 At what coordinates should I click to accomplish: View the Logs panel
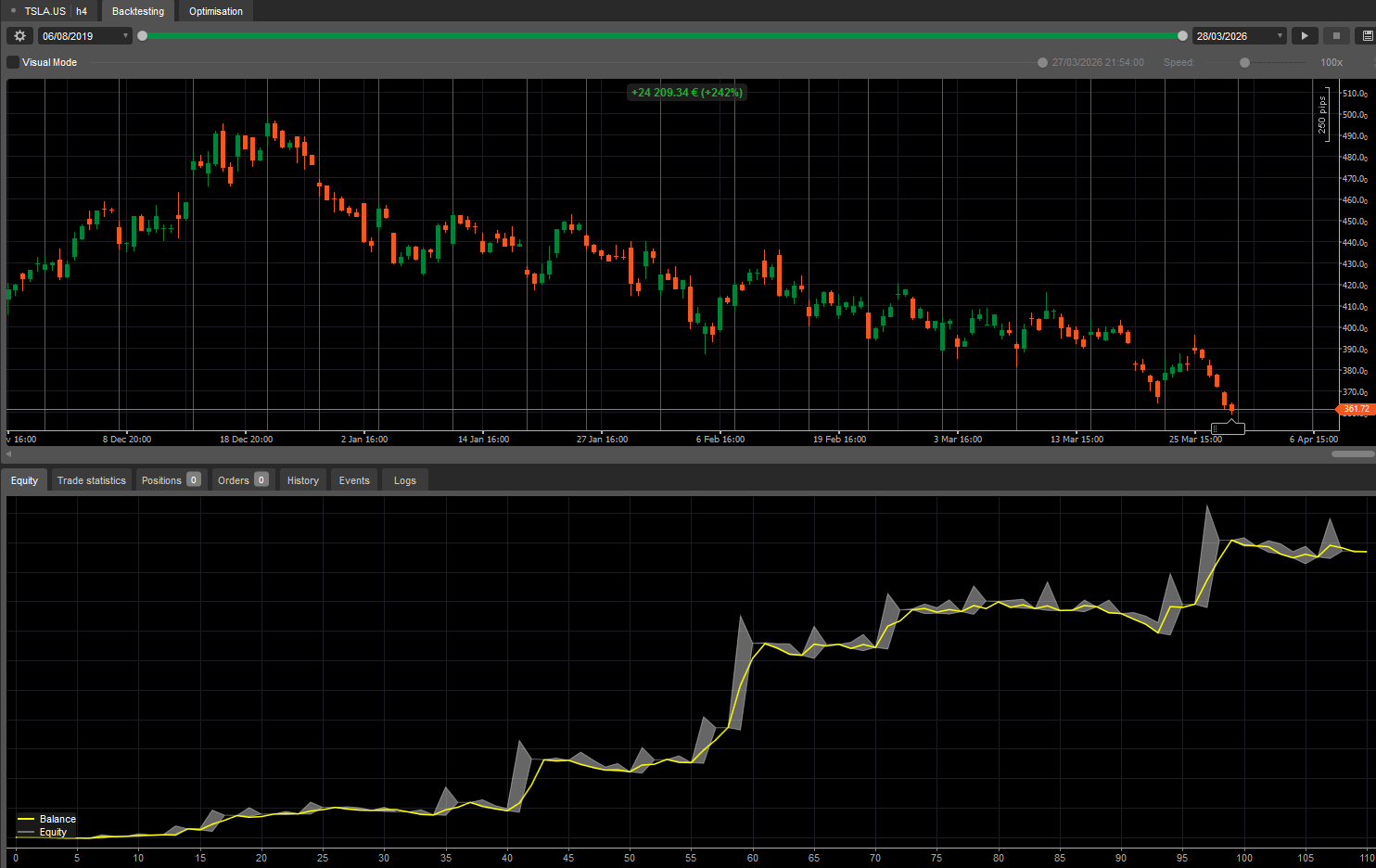(x=403, y=479)
